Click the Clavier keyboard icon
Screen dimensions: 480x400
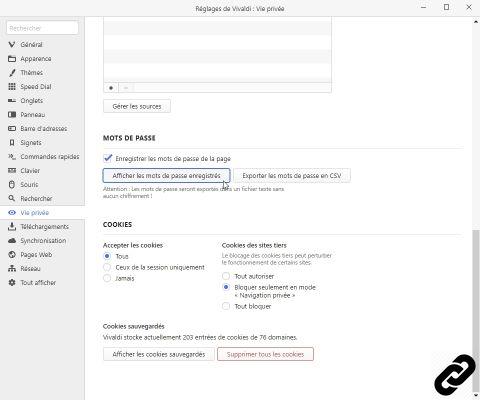12,171
